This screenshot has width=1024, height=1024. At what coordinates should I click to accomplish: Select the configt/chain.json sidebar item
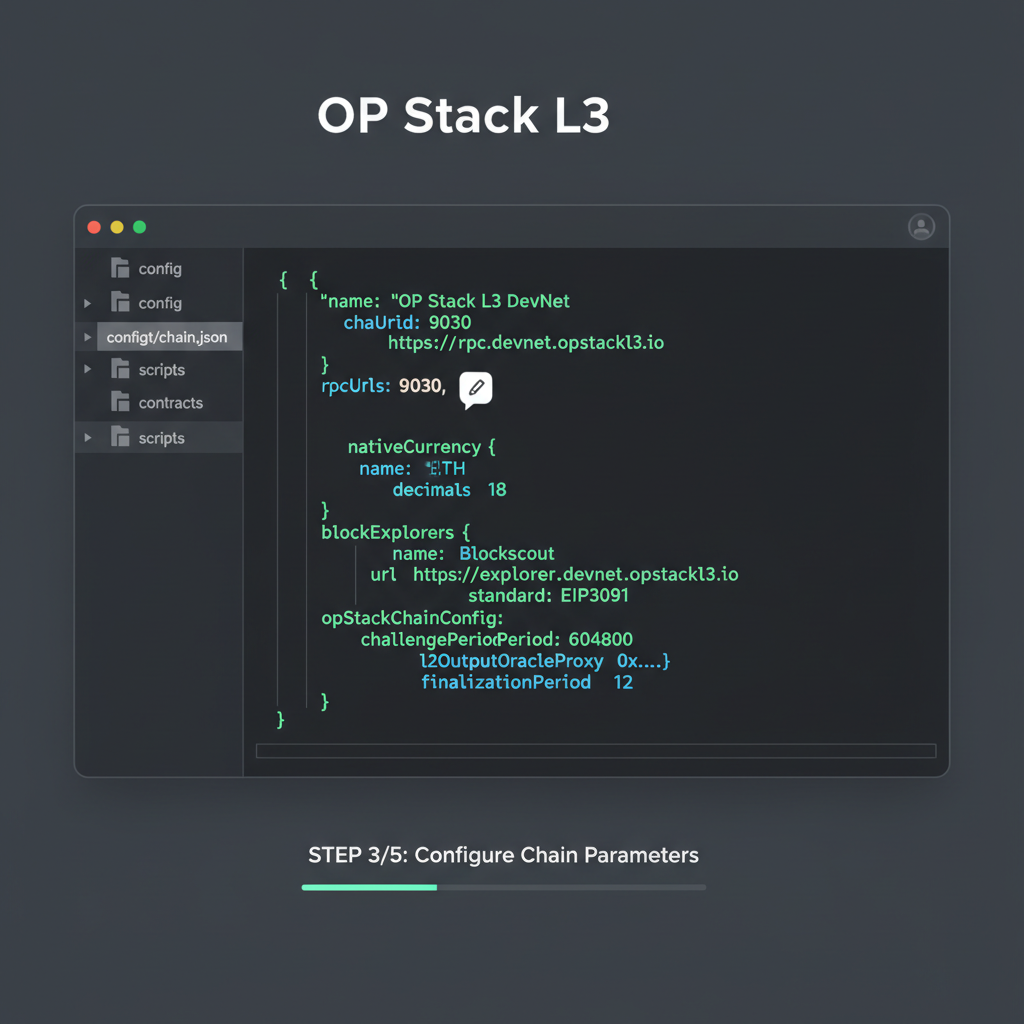(170, 336)
